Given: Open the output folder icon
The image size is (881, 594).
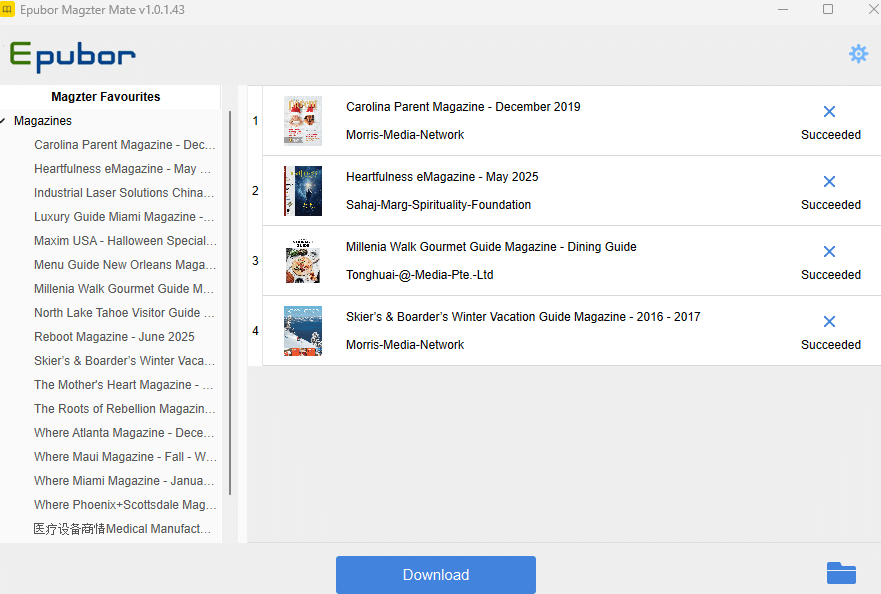Looking at the screenshot, I should tap(841, 573).
